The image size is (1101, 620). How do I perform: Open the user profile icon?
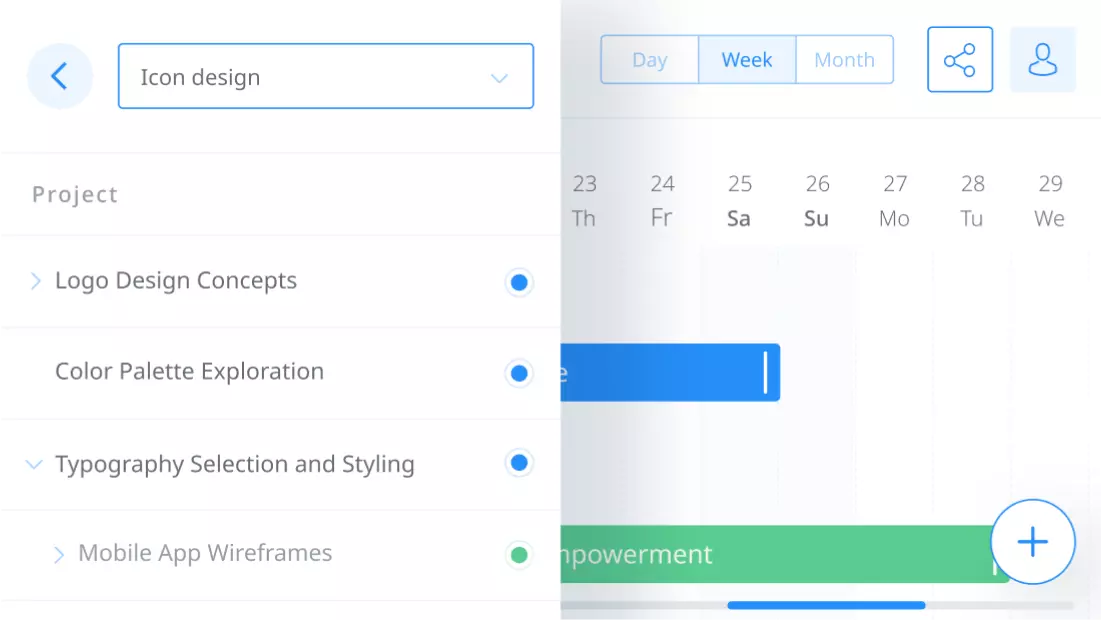point(1043,60)
